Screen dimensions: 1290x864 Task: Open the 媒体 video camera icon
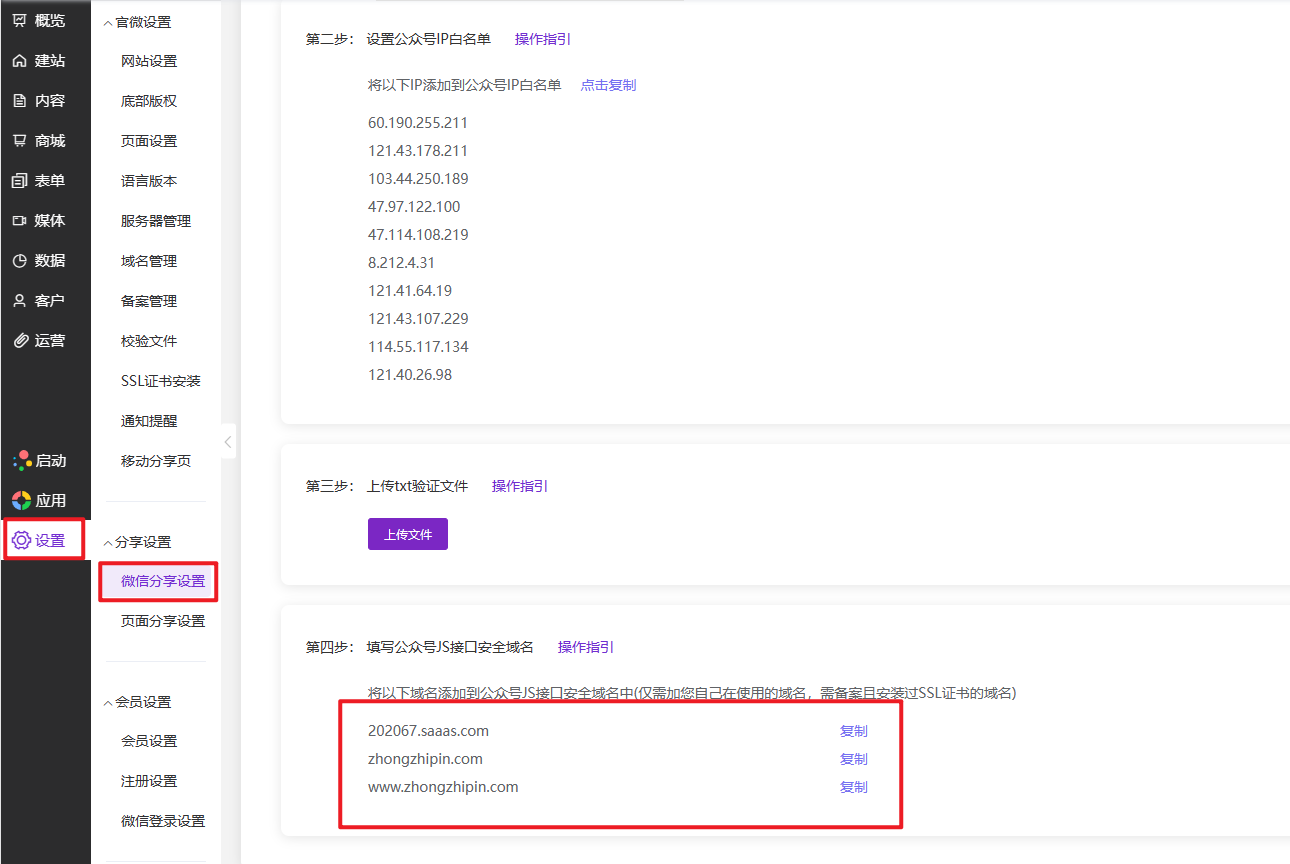point(20,221)
